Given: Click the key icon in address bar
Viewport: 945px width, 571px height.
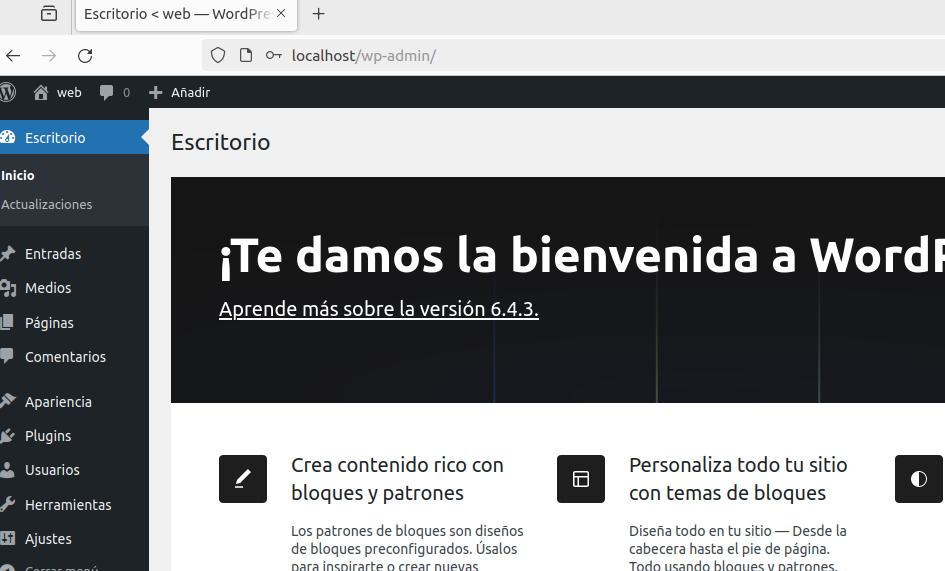Looking at the screenshot, I should (274, 55).
